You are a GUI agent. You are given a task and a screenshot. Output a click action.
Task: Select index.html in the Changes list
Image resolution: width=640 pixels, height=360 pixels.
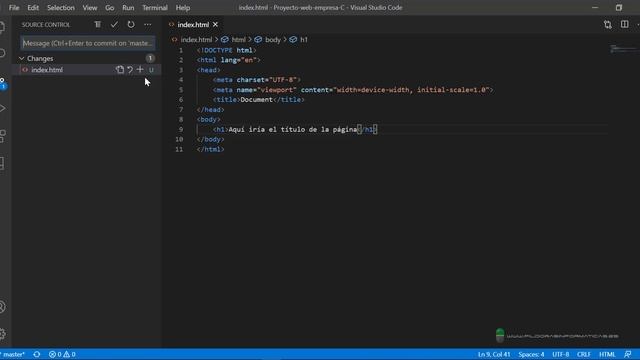point(87,70)
